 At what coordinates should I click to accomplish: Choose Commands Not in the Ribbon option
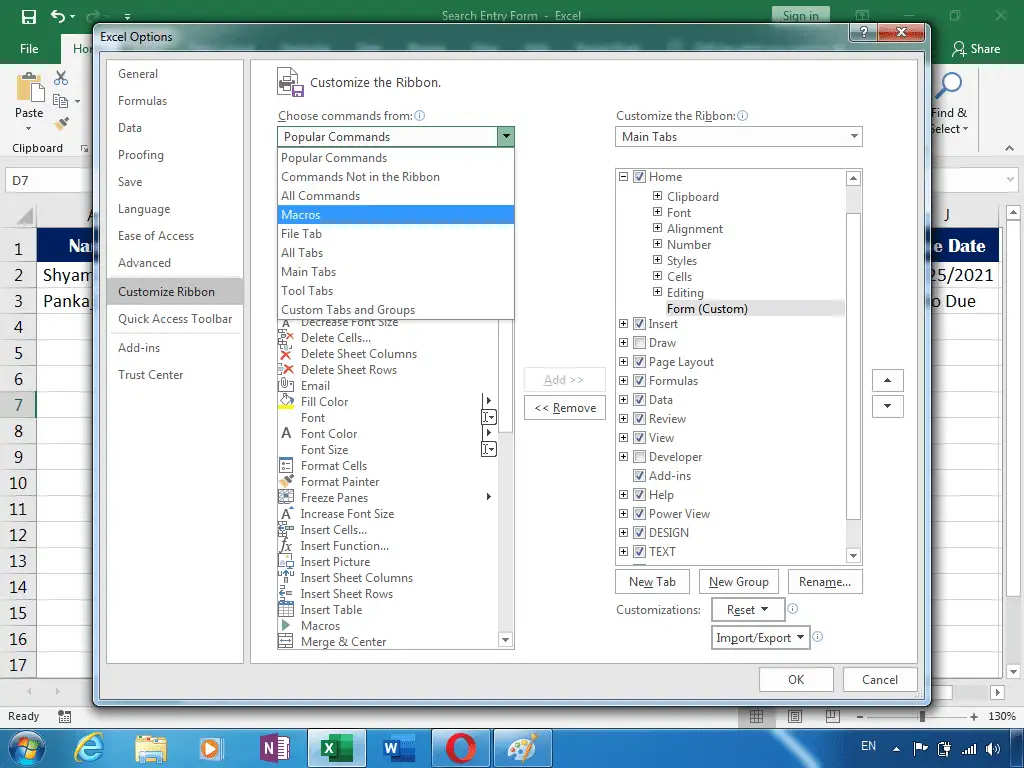tap(396, 176)
